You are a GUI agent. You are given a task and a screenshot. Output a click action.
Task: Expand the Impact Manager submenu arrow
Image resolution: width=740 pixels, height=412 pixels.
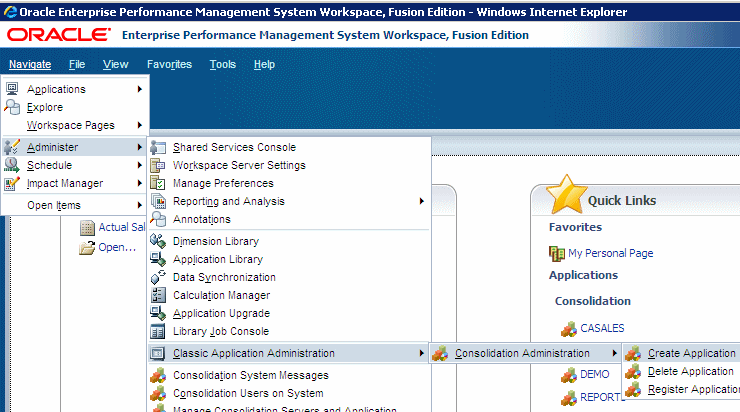click(x=140, y=183)
